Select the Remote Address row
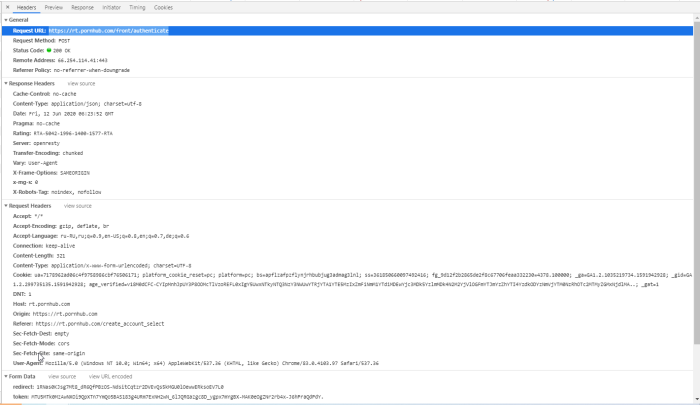The height and width of the screenshot is (405, 700). (60, 60)
